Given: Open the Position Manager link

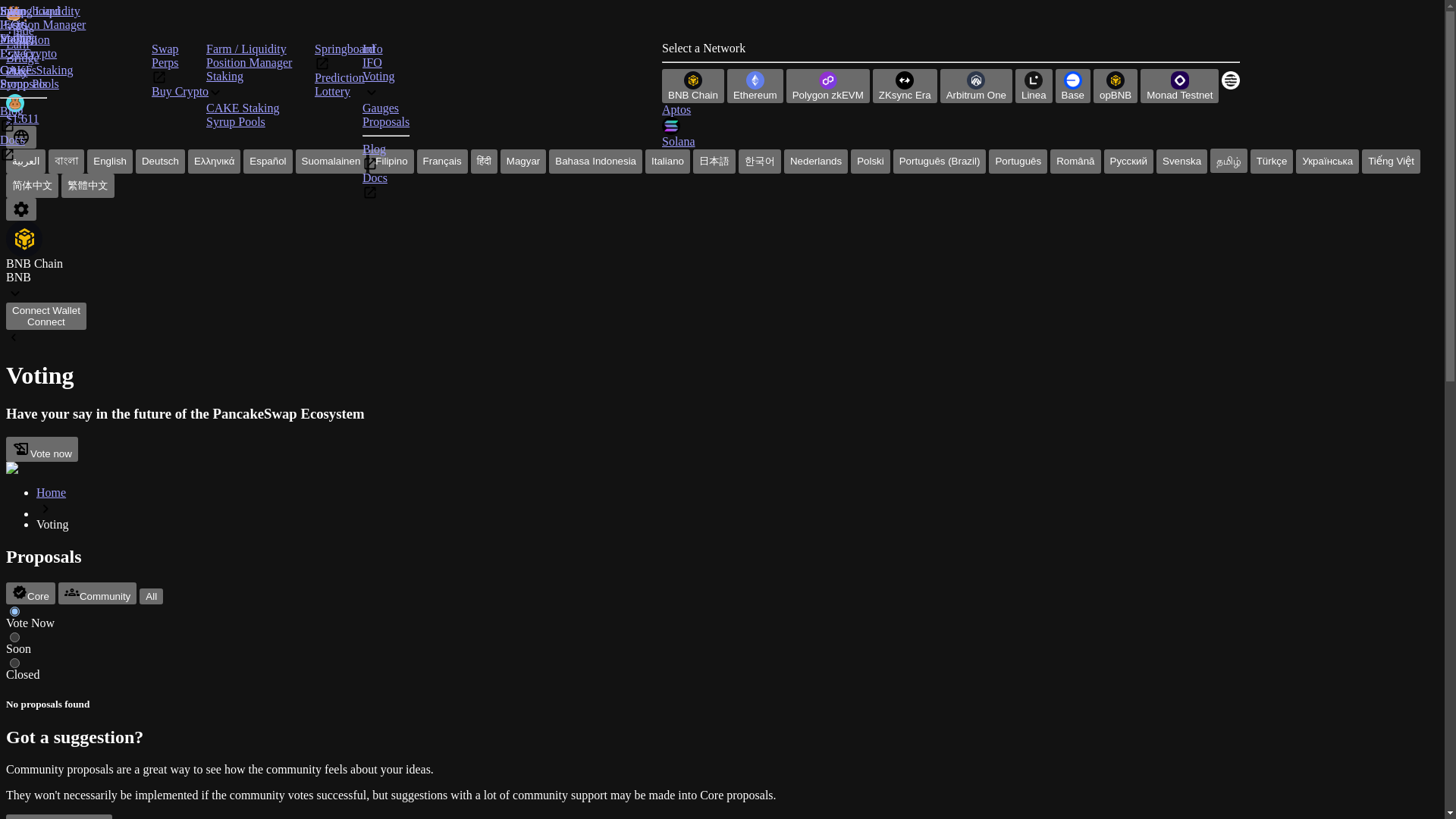Looking at the screenshot, I should point(249,63).
